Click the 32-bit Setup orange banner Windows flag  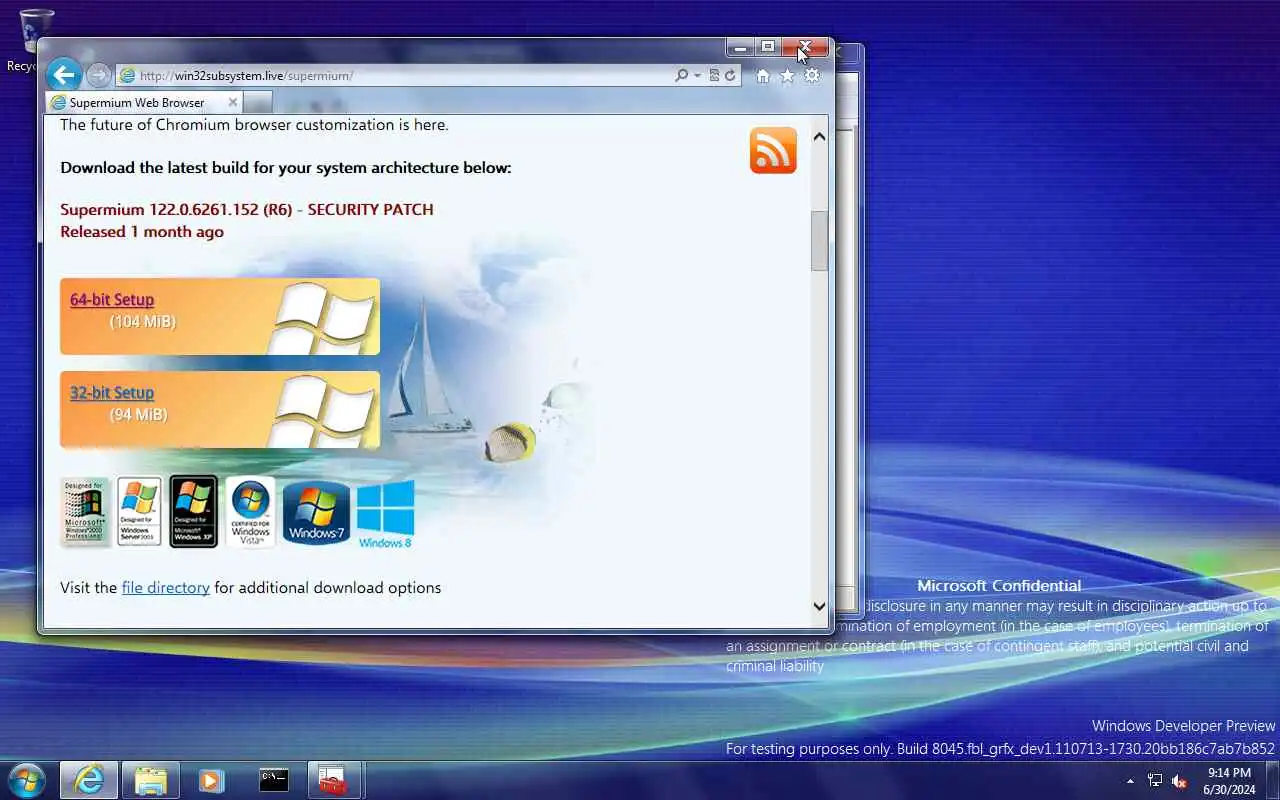pyautogui.click(x=324, y=410)
